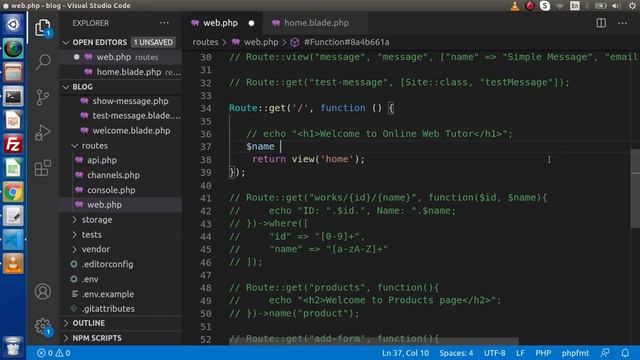Change encoding via UTF-8 status item
The width and height of the screenshot is (640, 360).
coord(495,353)
